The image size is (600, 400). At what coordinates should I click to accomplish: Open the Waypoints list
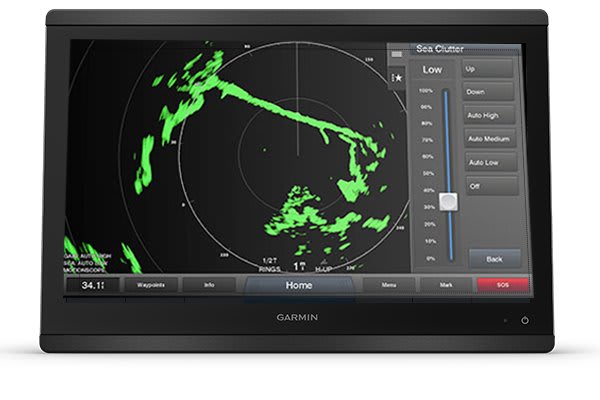[151, 285]
